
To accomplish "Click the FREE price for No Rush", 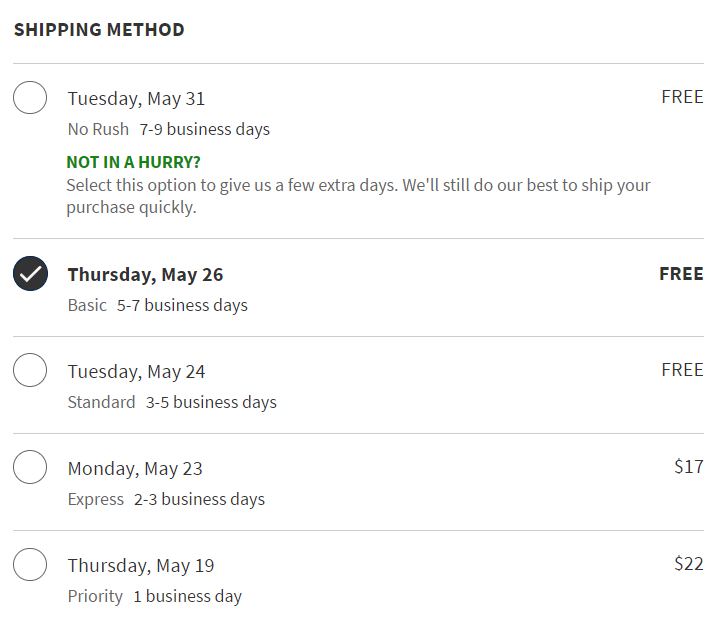I will pyautogui.click(x=682, y=98).
